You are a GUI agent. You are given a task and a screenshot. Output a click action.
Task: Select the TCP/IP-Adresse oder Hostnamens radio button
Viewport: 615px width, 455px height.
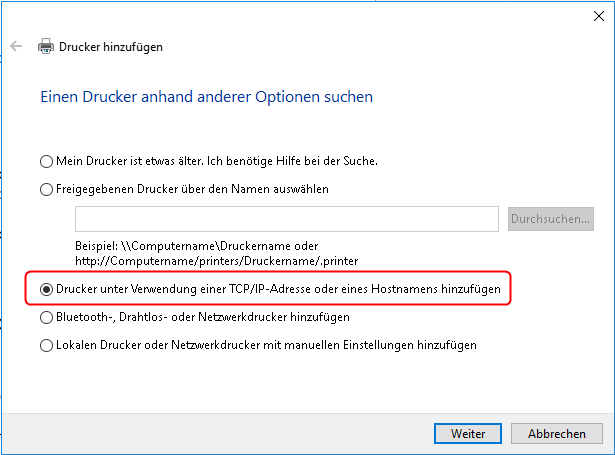46,289
